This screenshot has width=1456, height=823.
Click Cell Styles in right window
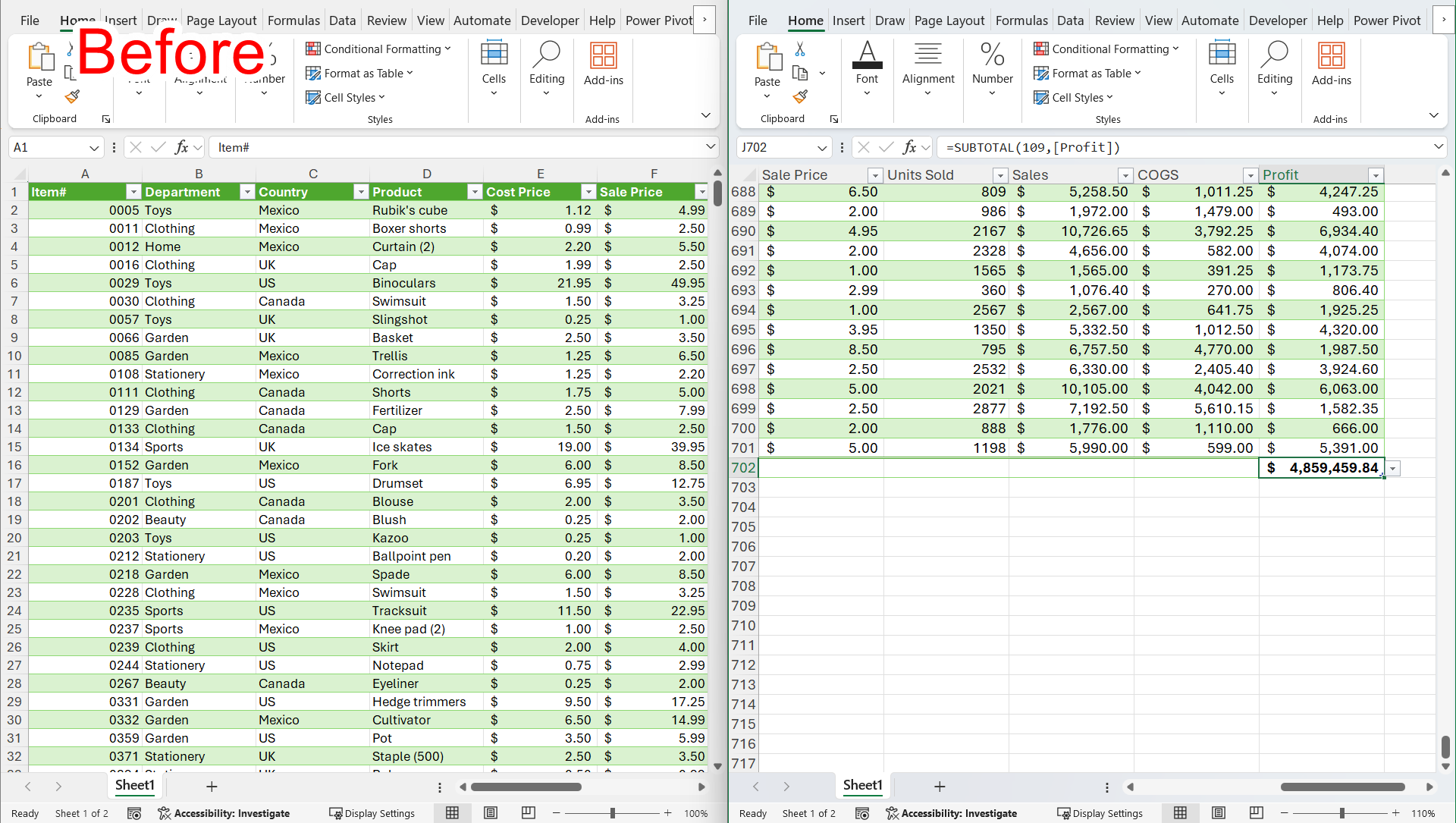coord(1073,97)
